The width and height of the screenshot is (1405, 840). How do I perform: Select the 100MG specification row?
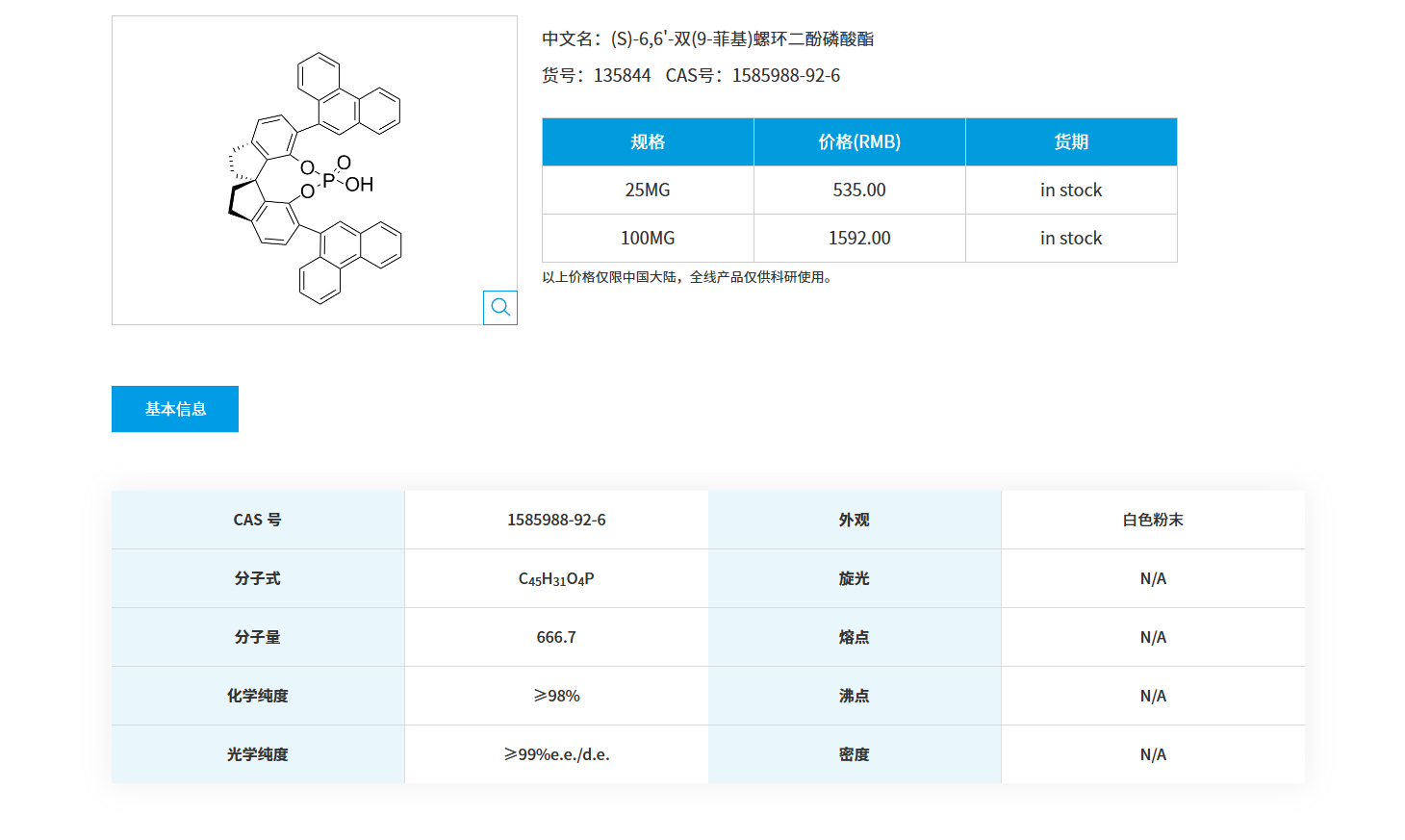pyautogui.click(x=647, y=238)
